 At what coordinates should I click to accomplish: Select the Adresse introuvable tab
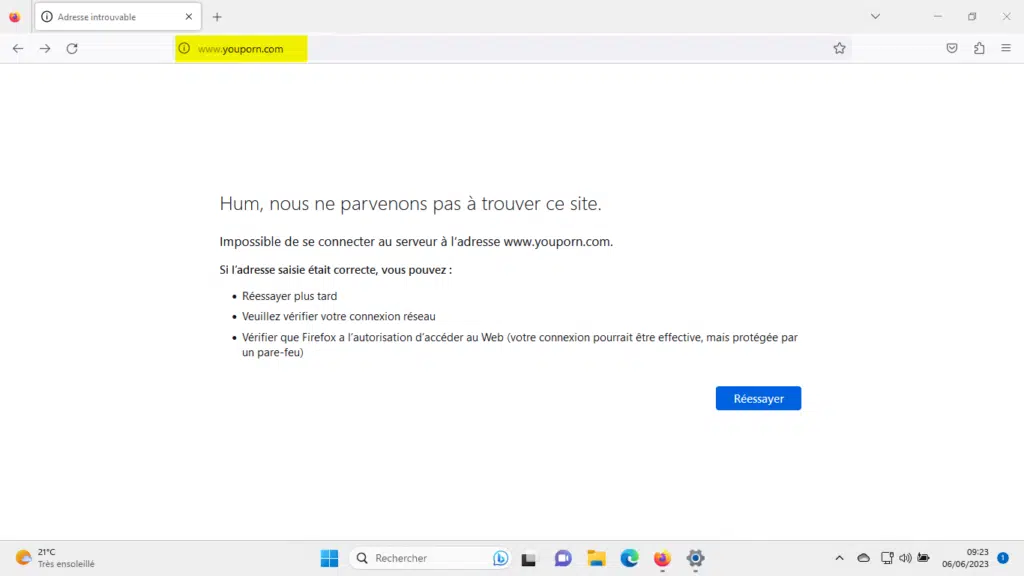point(118,17)
